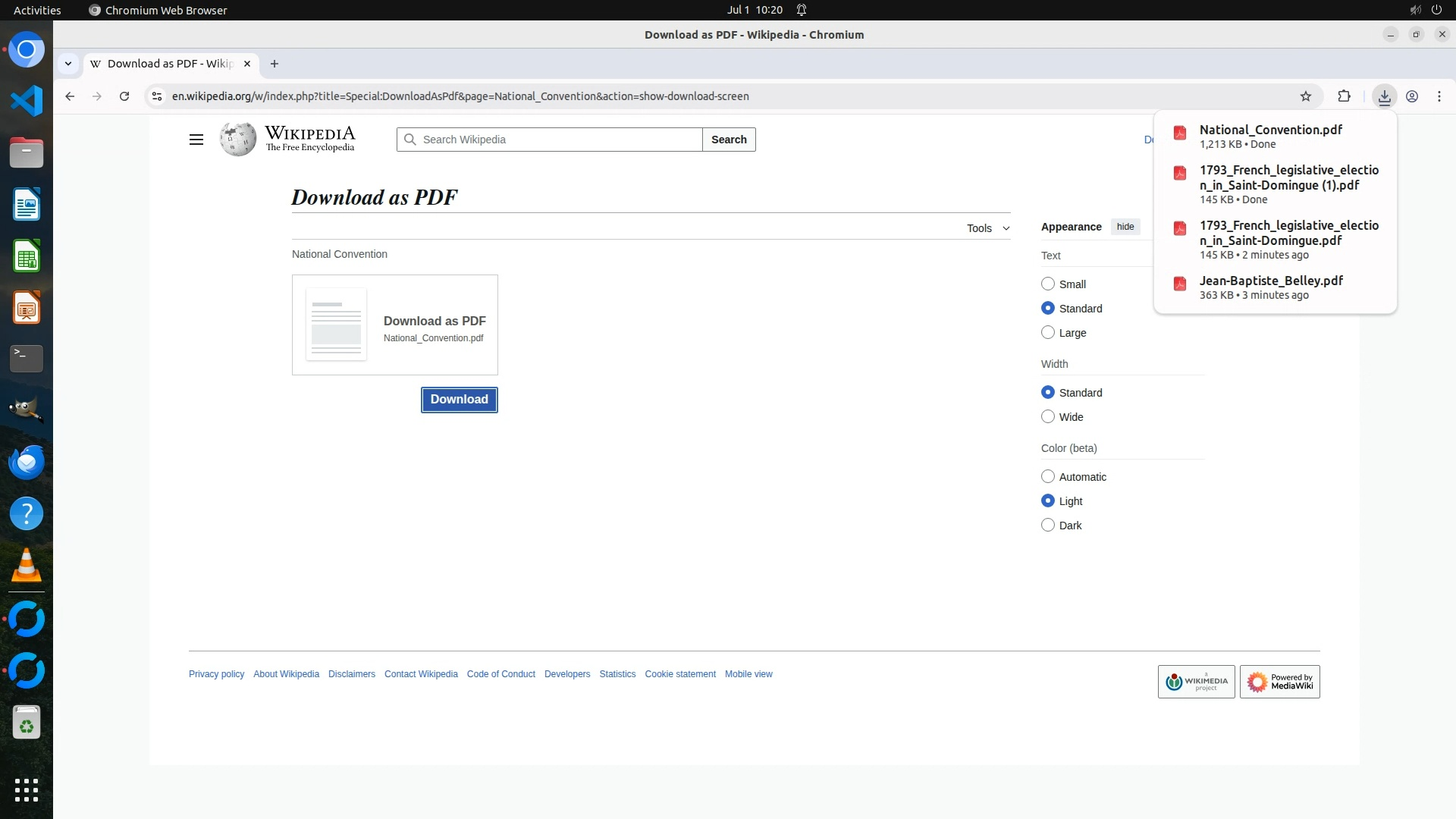The image size is (1456, 819).
Task: Select the Wide width option
Action: pyautogui.click(x=1048, y=416)
